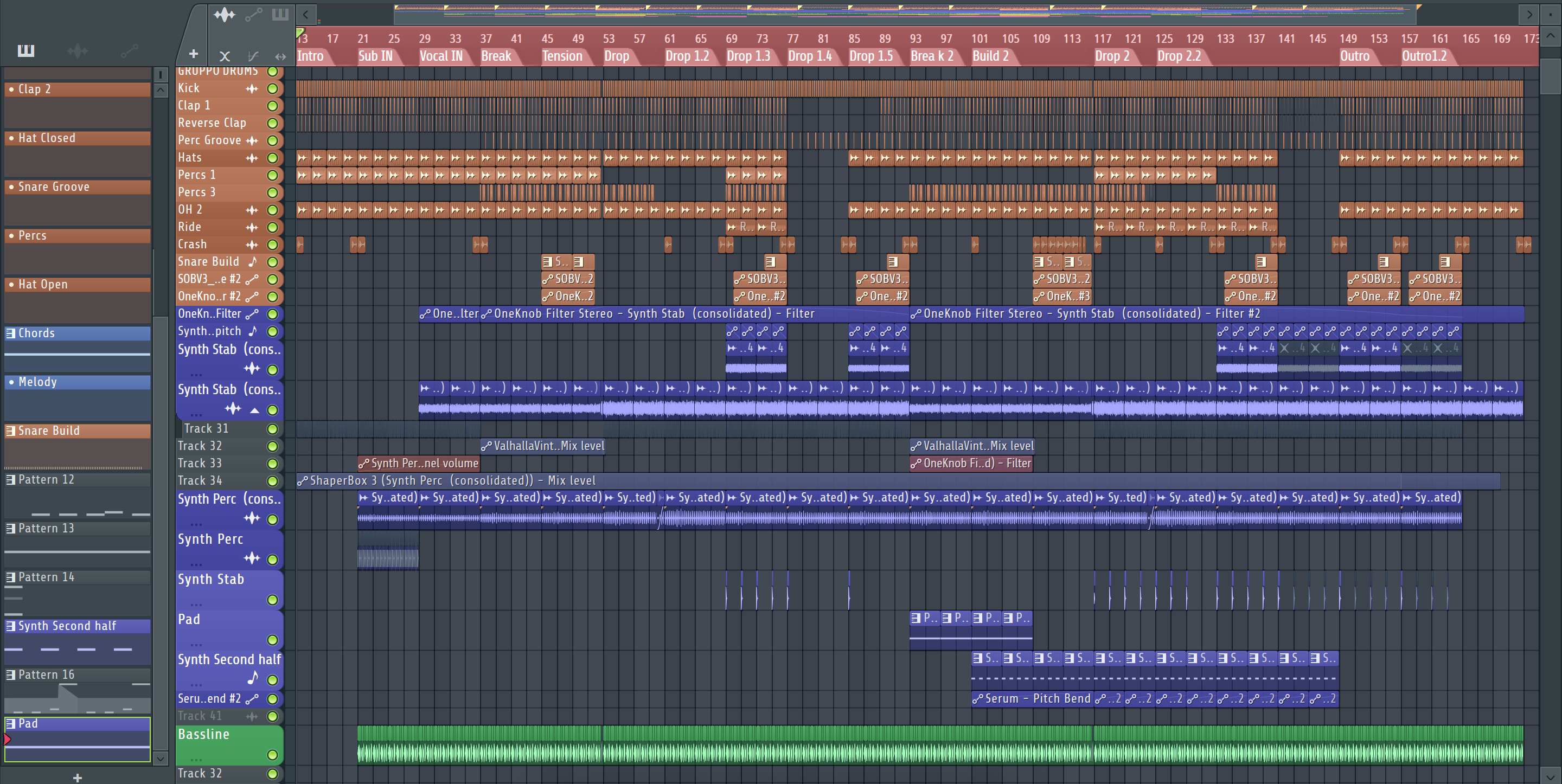Show automation clips in the picker panel
The height and width of the screenshot is (784, 1562).
129,51
